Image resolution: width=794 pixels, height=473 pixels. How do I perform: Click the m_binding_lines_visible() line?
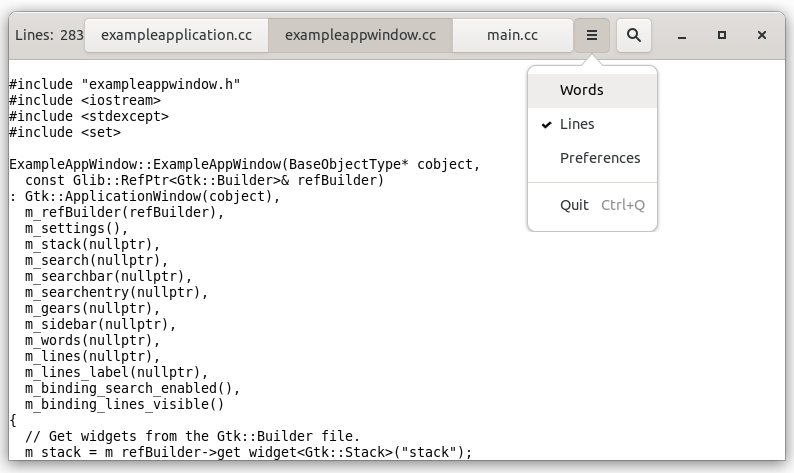pos(124,404)
